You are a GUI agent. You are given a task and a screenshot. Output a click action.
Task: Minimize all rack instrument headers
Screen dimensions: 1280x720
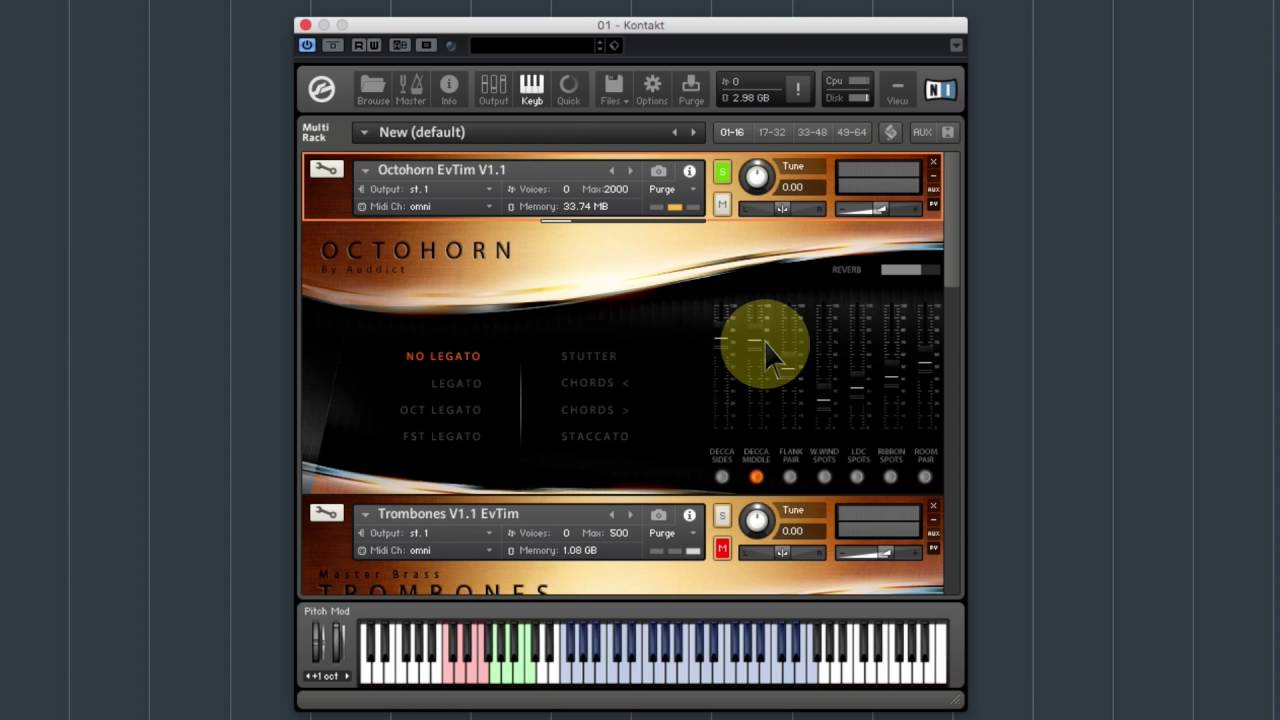[948, 132]
